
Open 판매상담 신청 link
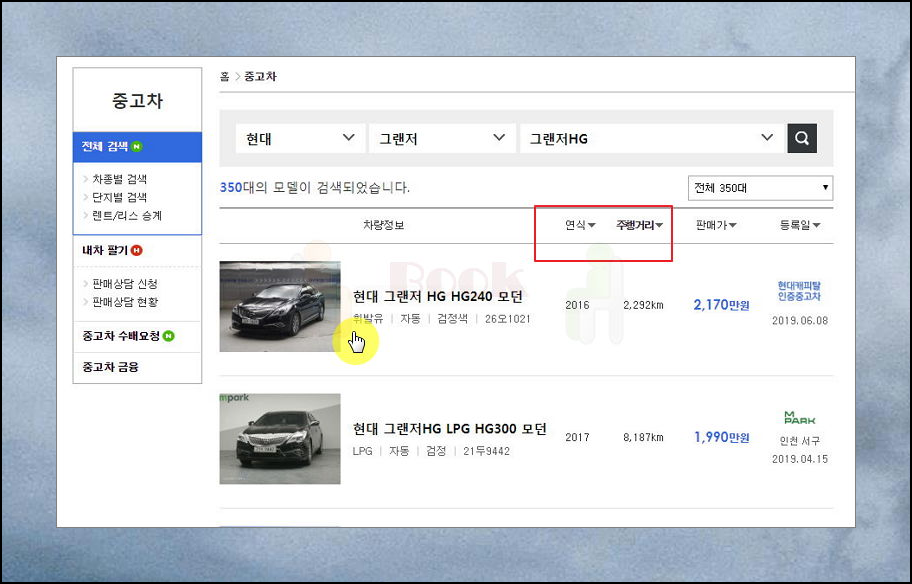coord(125,284)
